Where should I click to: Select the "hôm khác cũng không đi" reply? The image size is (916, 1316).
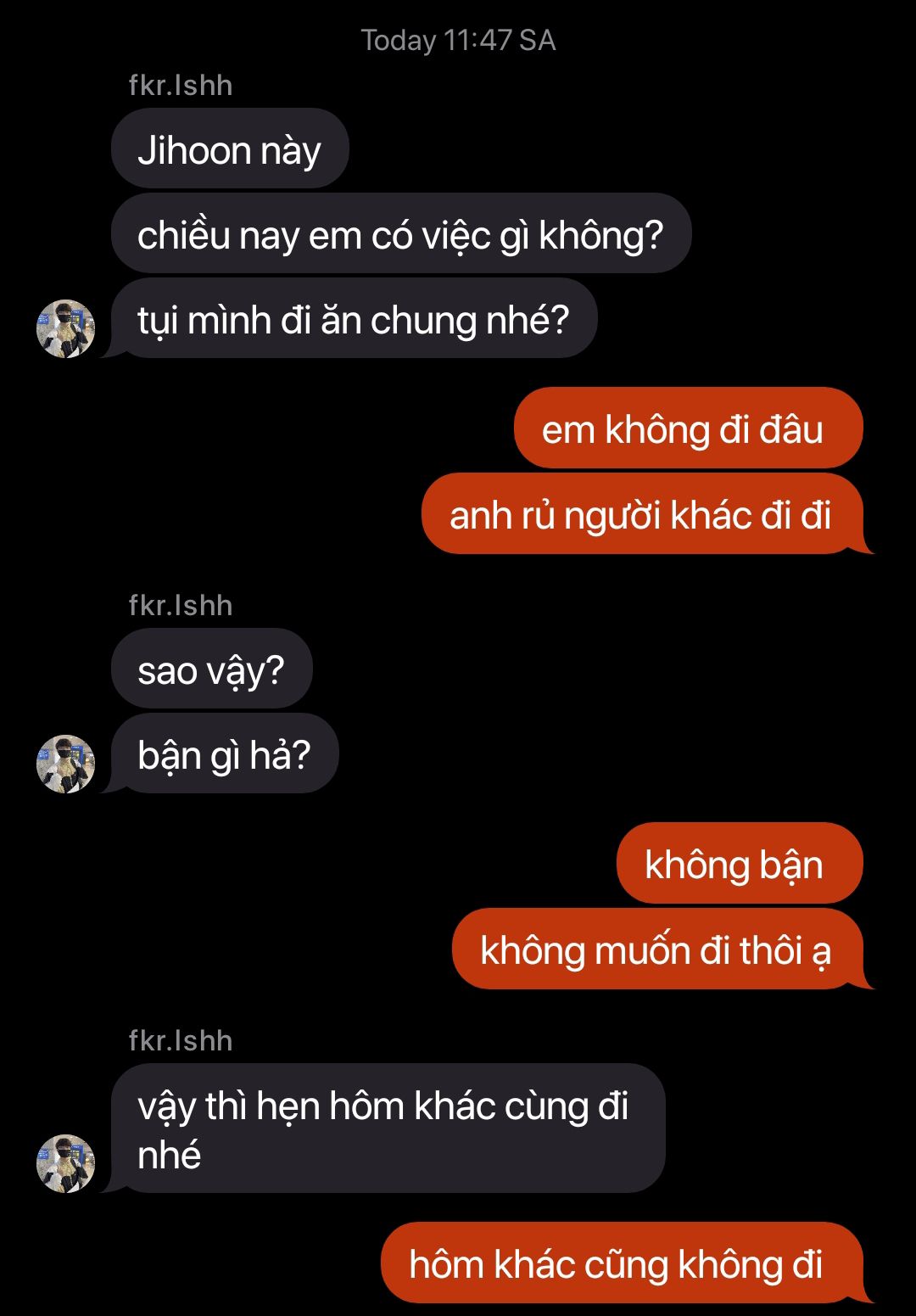click(x=622, y=1263)
